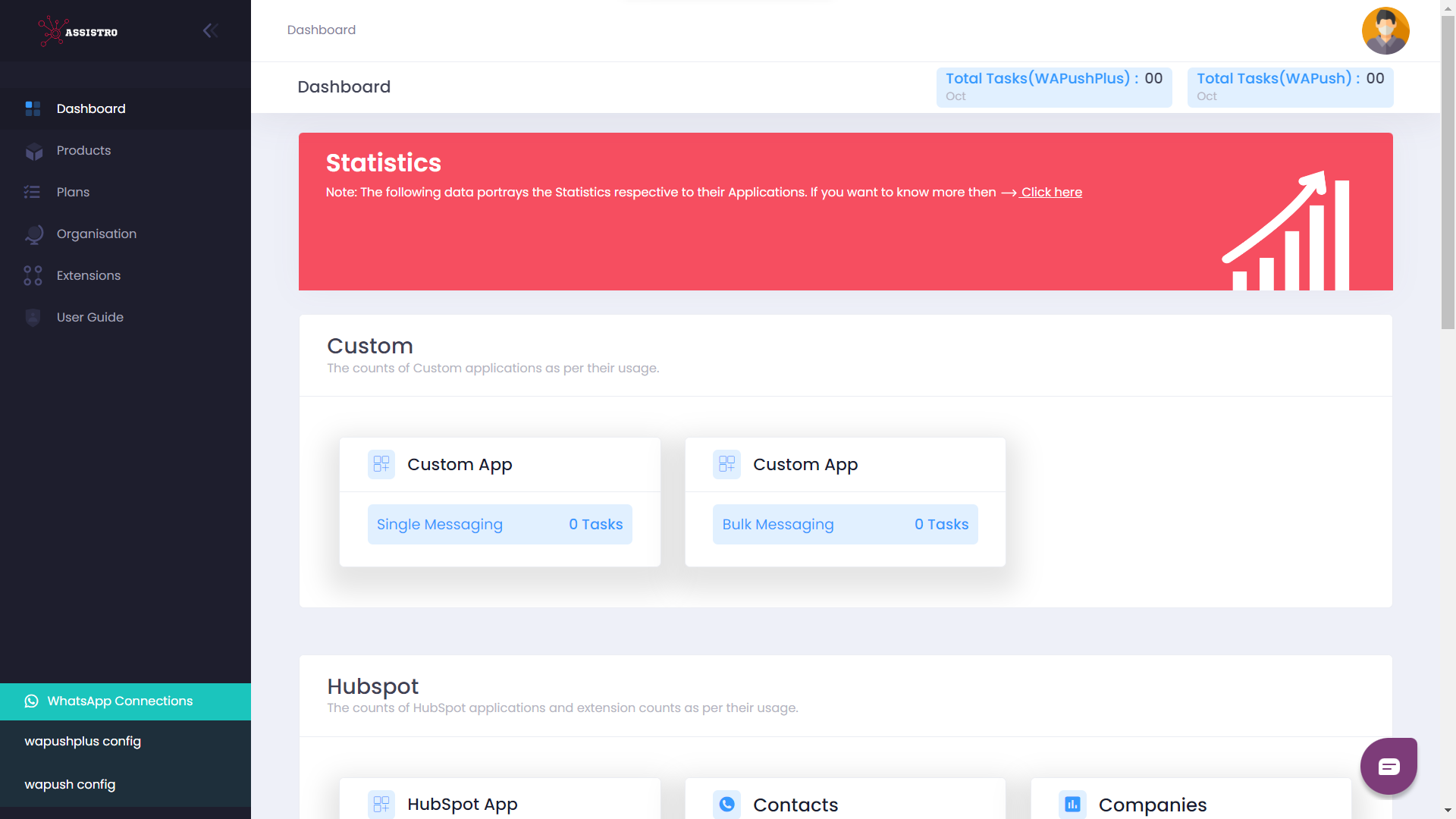Click Total Tasks(WAPush) badge
1456x819 pixels.
click(1289, 87)
